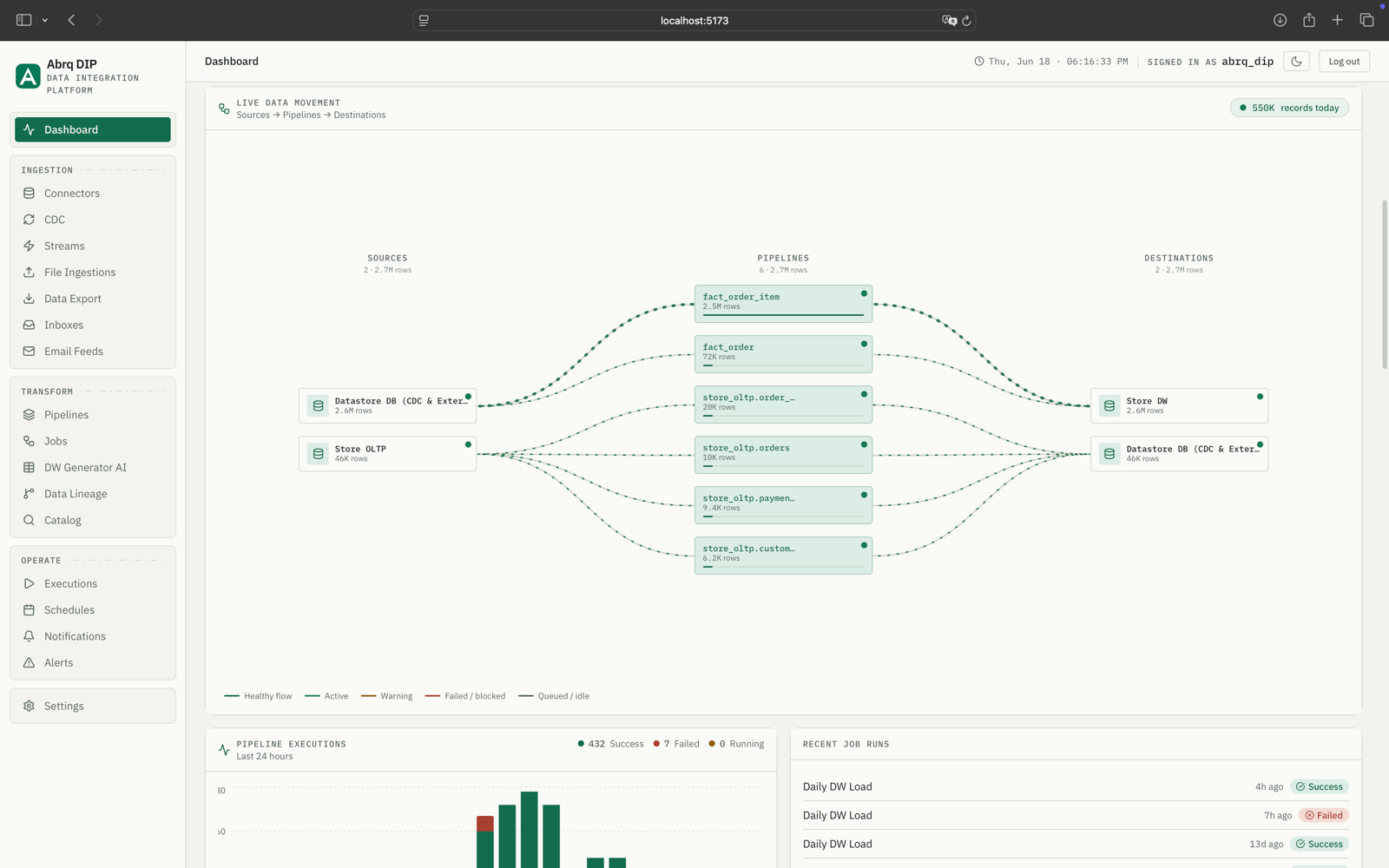The height and width of the screenshot is (868, 1389).
Task: Toggle the browser sidebar panel
Action: [23, 20]
